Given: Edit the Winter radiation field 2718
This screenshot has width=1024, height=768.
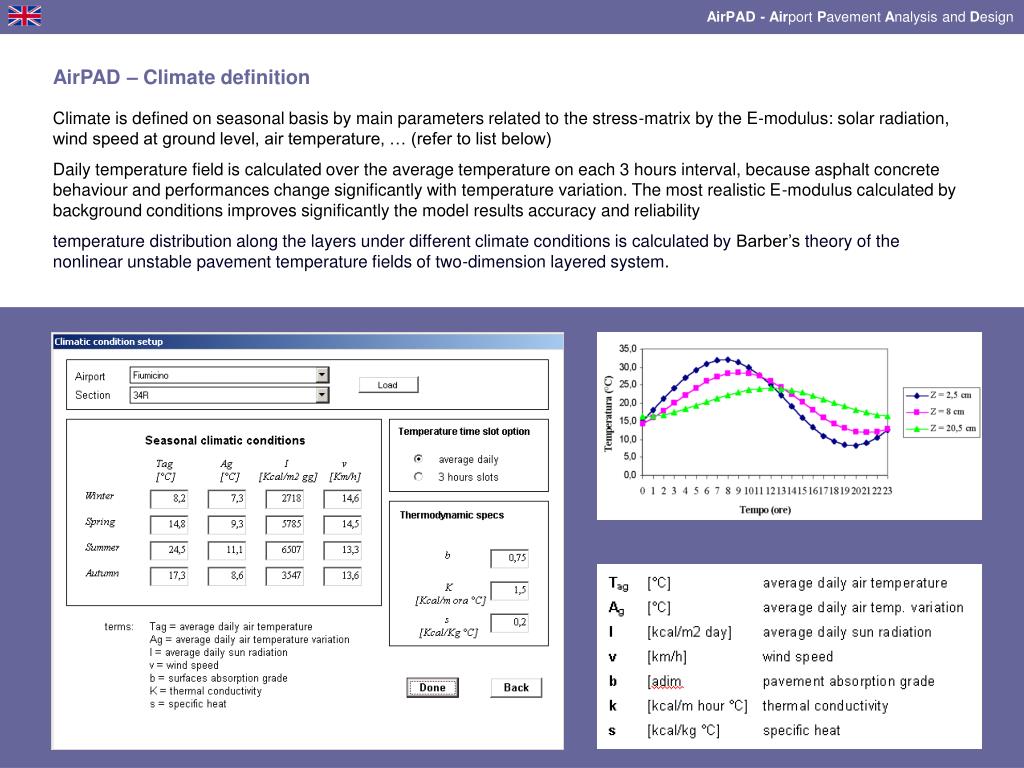Looking at the screenshot, I should pyautogui.click(x=285, y=499).
